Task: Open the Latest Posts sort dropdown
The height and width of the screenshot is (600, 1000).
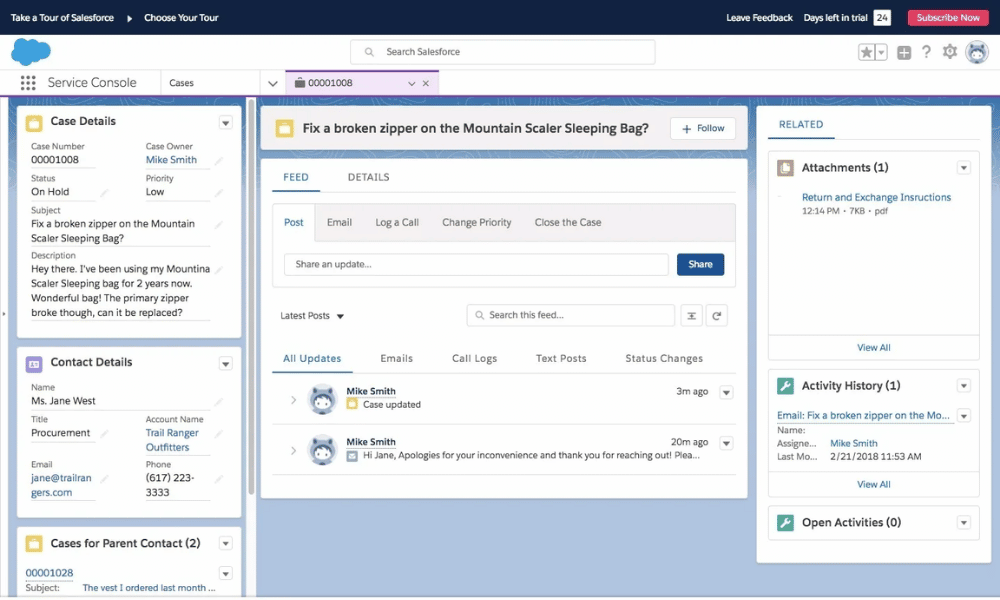Action: [312, 316]
